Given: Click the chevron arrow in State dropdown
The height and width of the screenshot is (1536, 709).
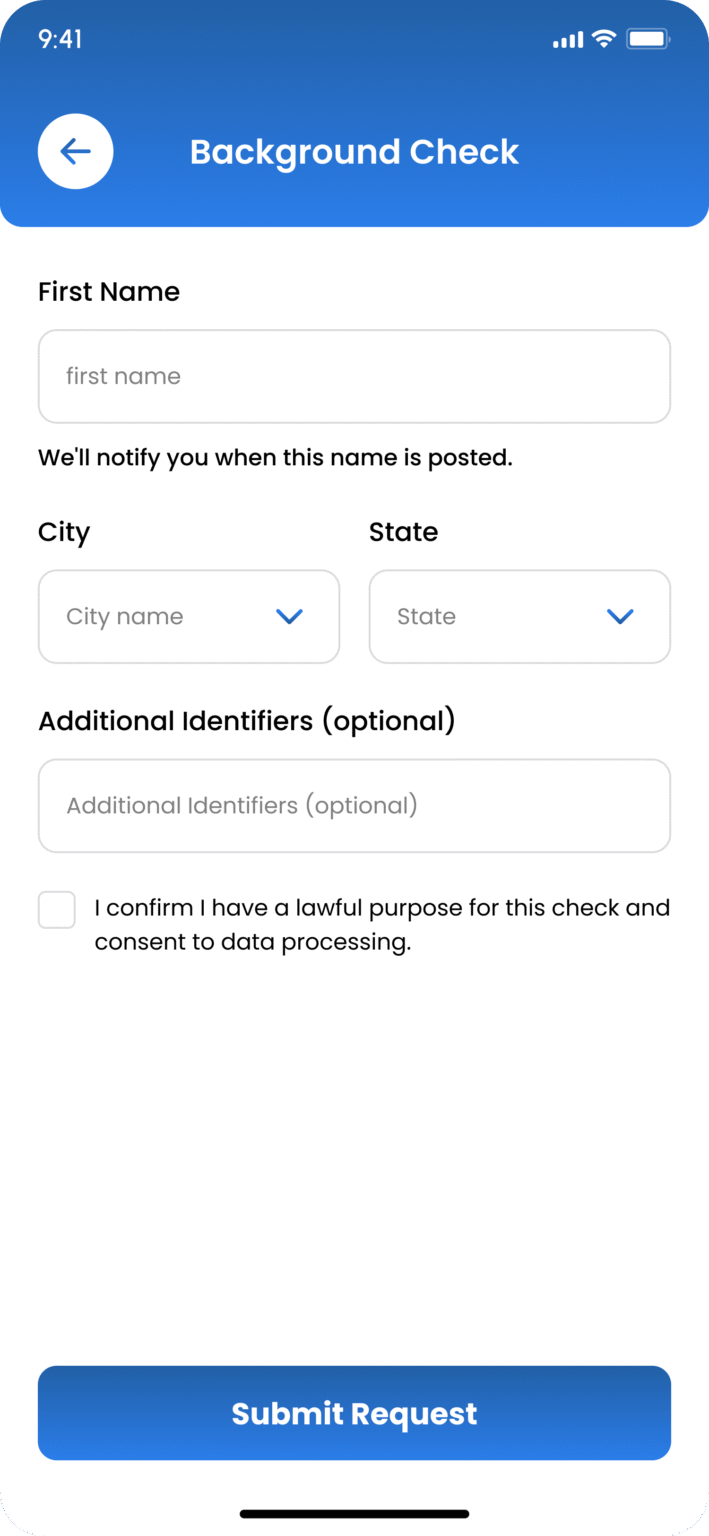Looking at the screenshot, I should pos(620,616).
